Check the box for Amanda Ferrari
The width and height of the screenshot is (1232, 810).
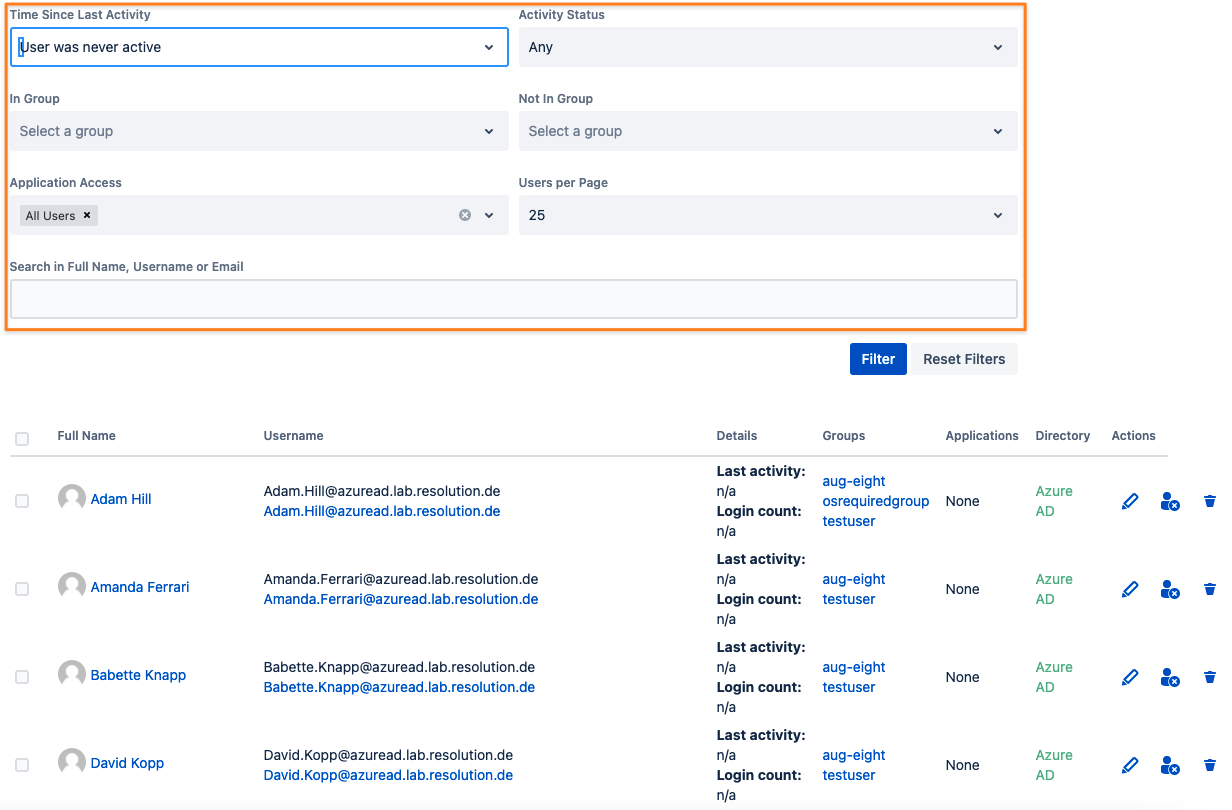pos(22,589)
